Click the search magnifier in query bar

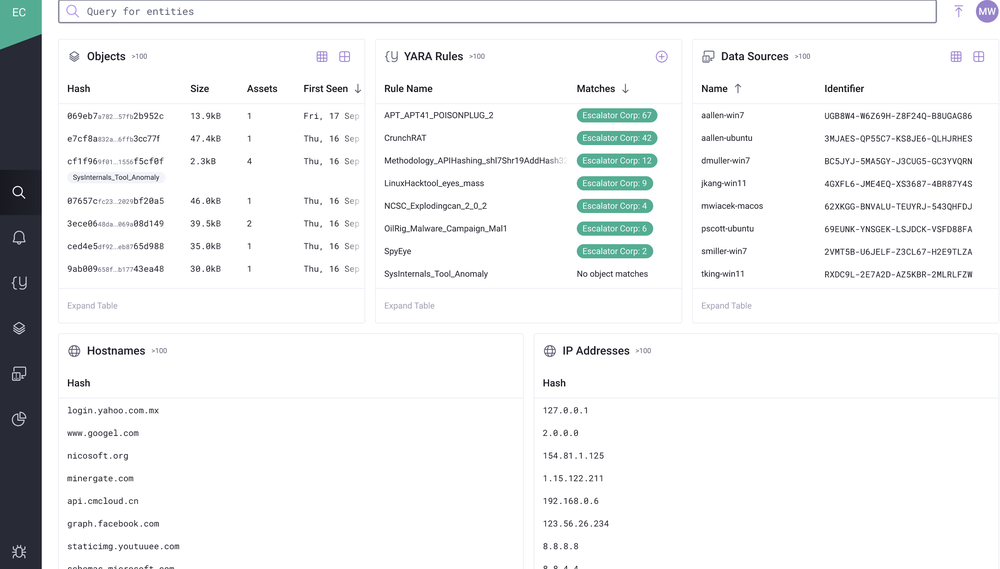[73, 11]
